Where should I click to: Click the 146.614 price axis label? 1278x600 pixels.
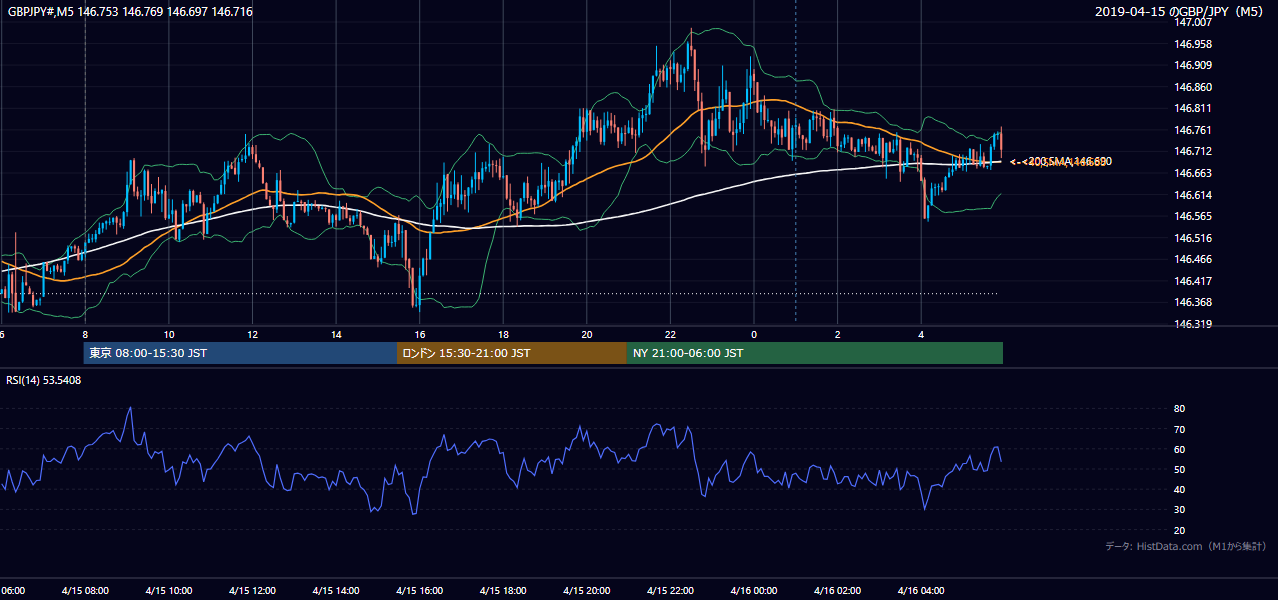coord(1193,195)
